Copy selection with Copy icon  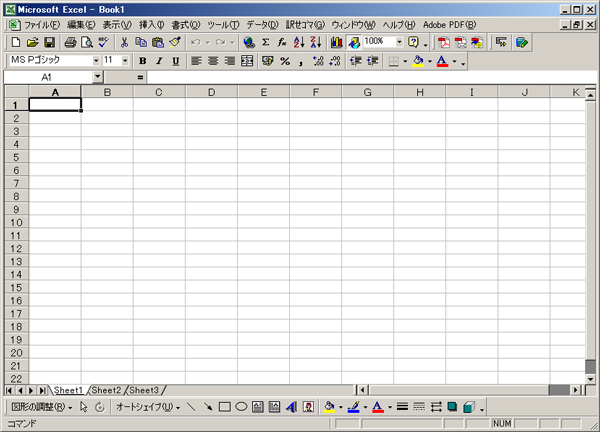tap(141, 42)
